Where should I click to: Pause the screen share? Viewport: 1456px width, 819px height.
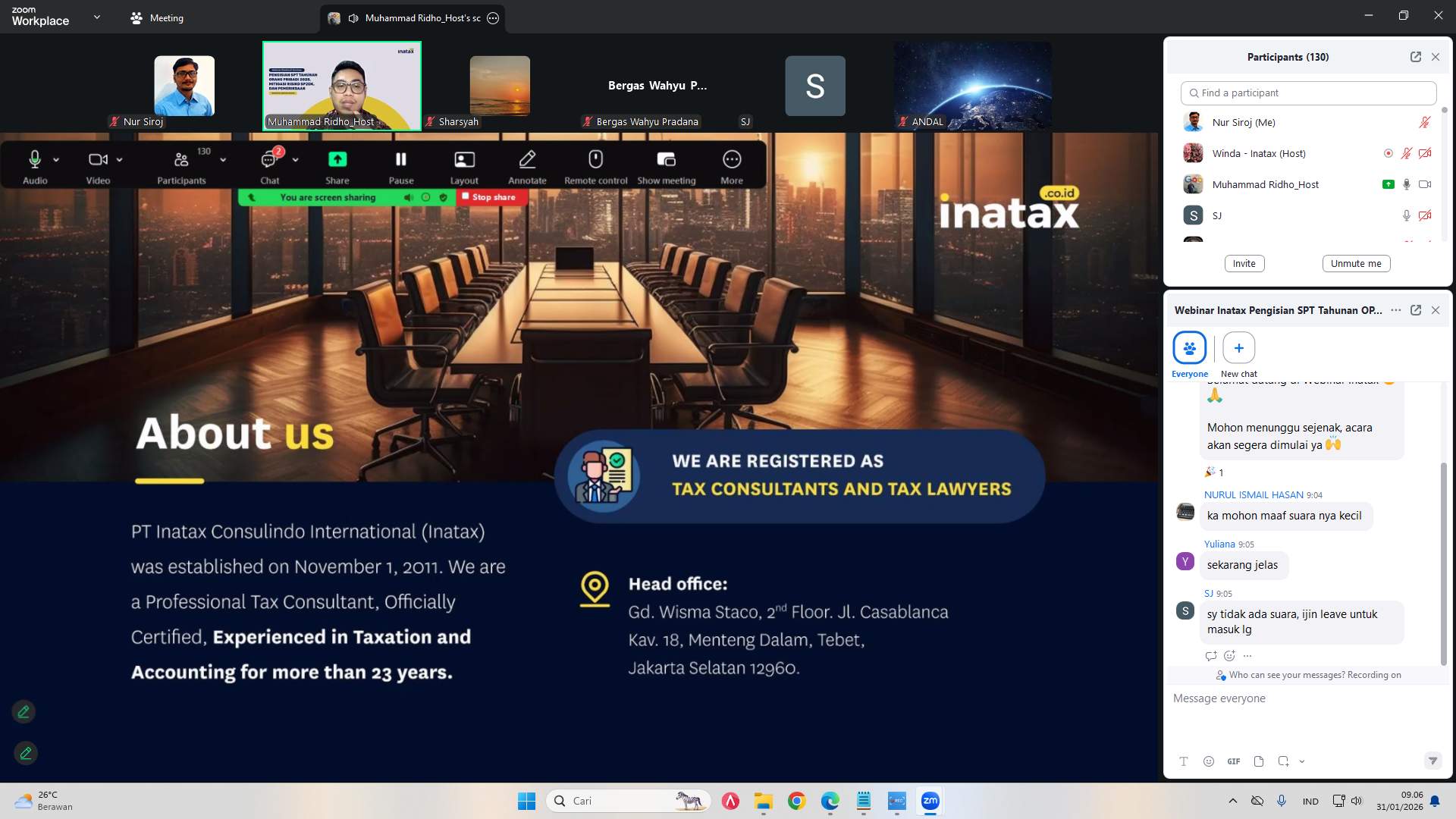(x=401, y=160)
